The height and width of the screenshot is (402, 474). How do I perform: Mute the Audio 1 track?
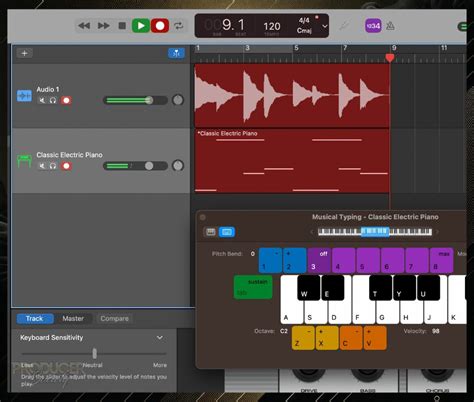click(42, 100)
